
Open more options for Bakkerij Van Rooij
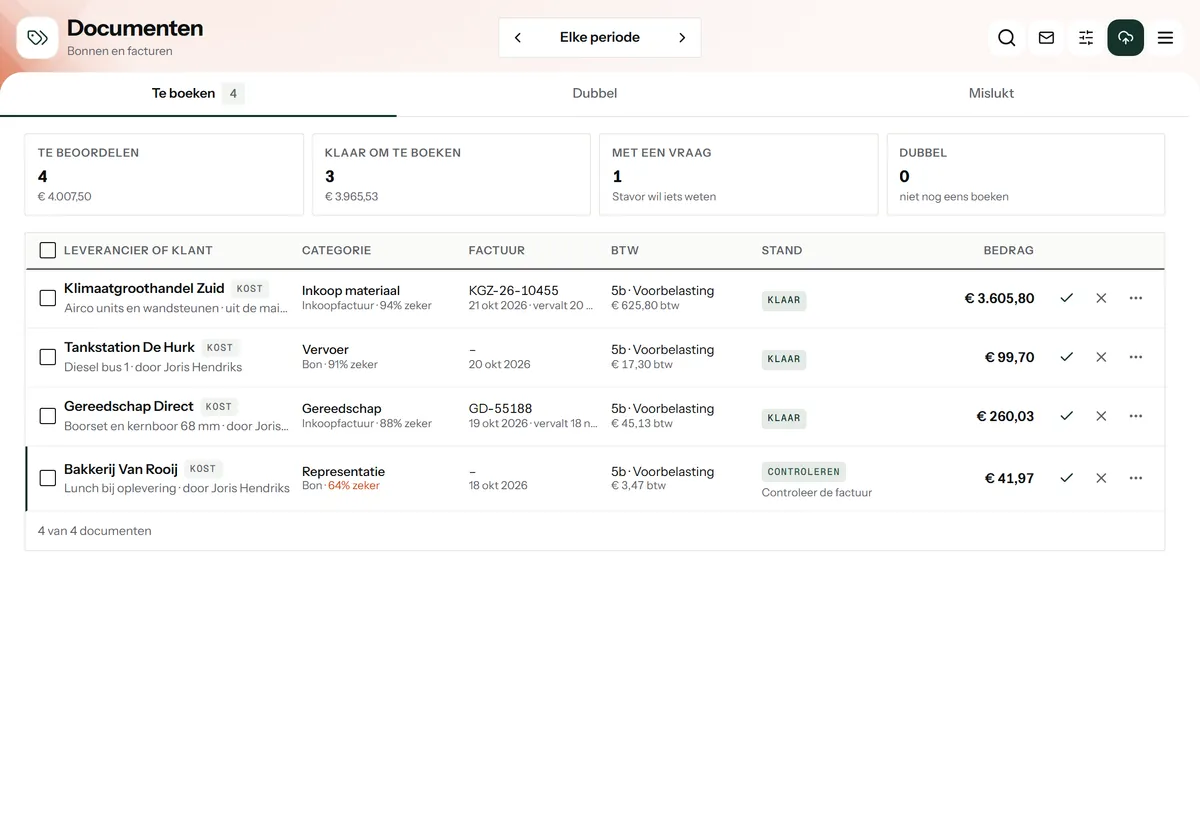(x=1136, y=478)
